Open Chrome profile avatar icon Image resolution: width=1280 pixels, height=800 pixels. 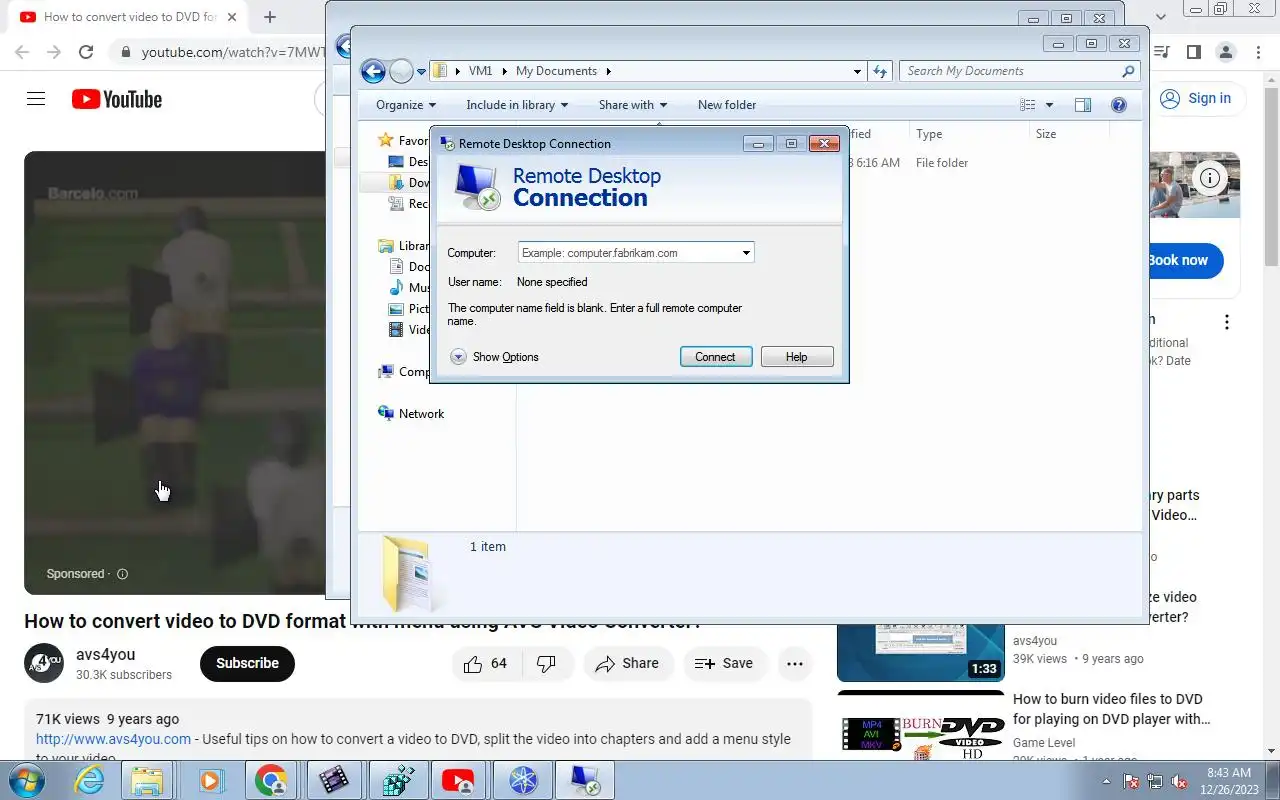coord(1226,52)
